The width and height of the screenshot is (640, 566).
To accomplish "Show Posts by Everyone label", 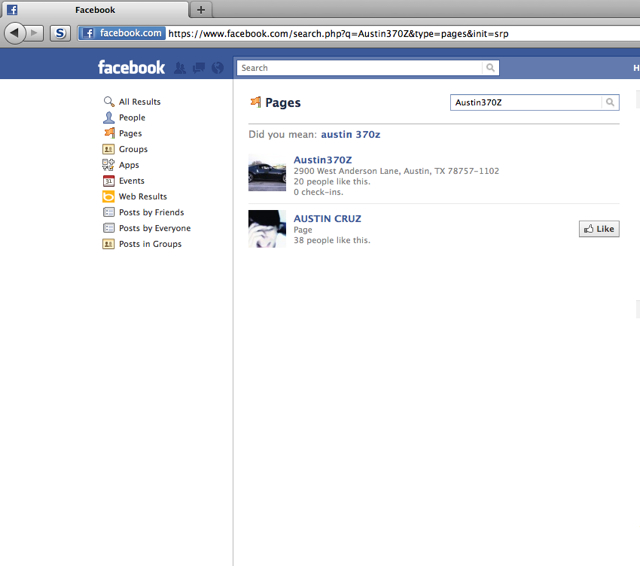I will click(155, 228).
